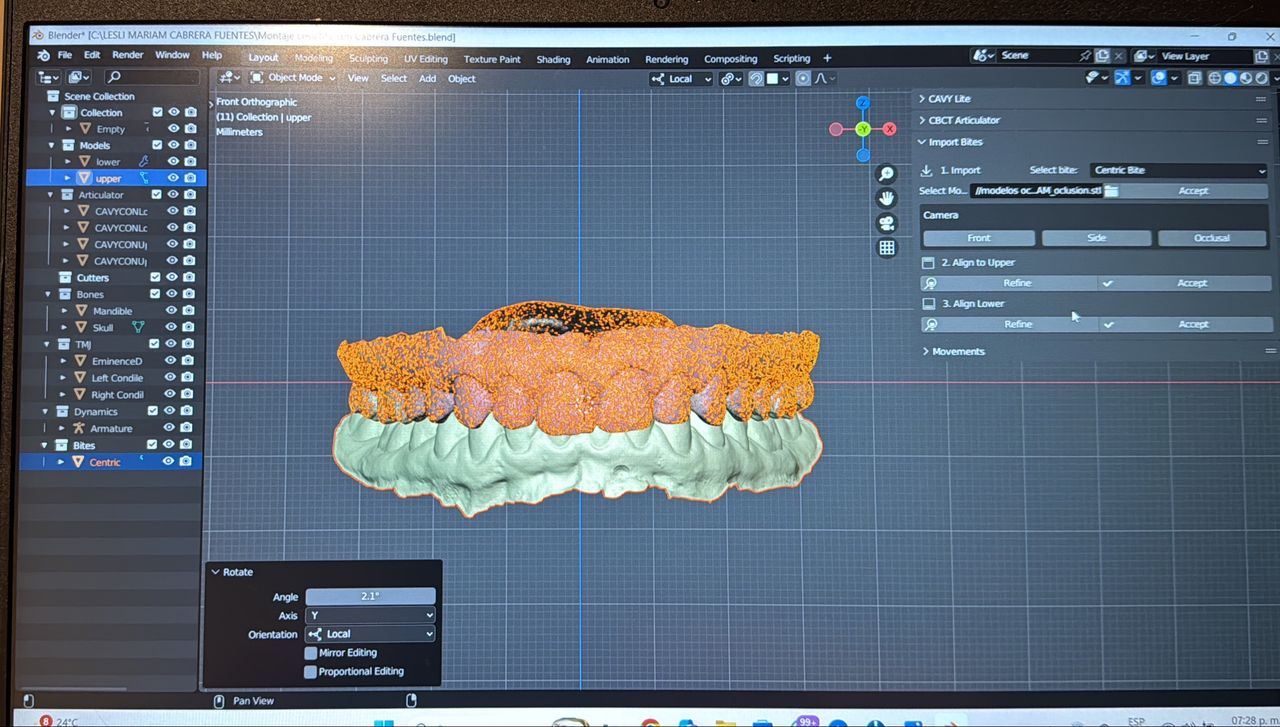Click the snap magnet icon in header

[757, 79]
